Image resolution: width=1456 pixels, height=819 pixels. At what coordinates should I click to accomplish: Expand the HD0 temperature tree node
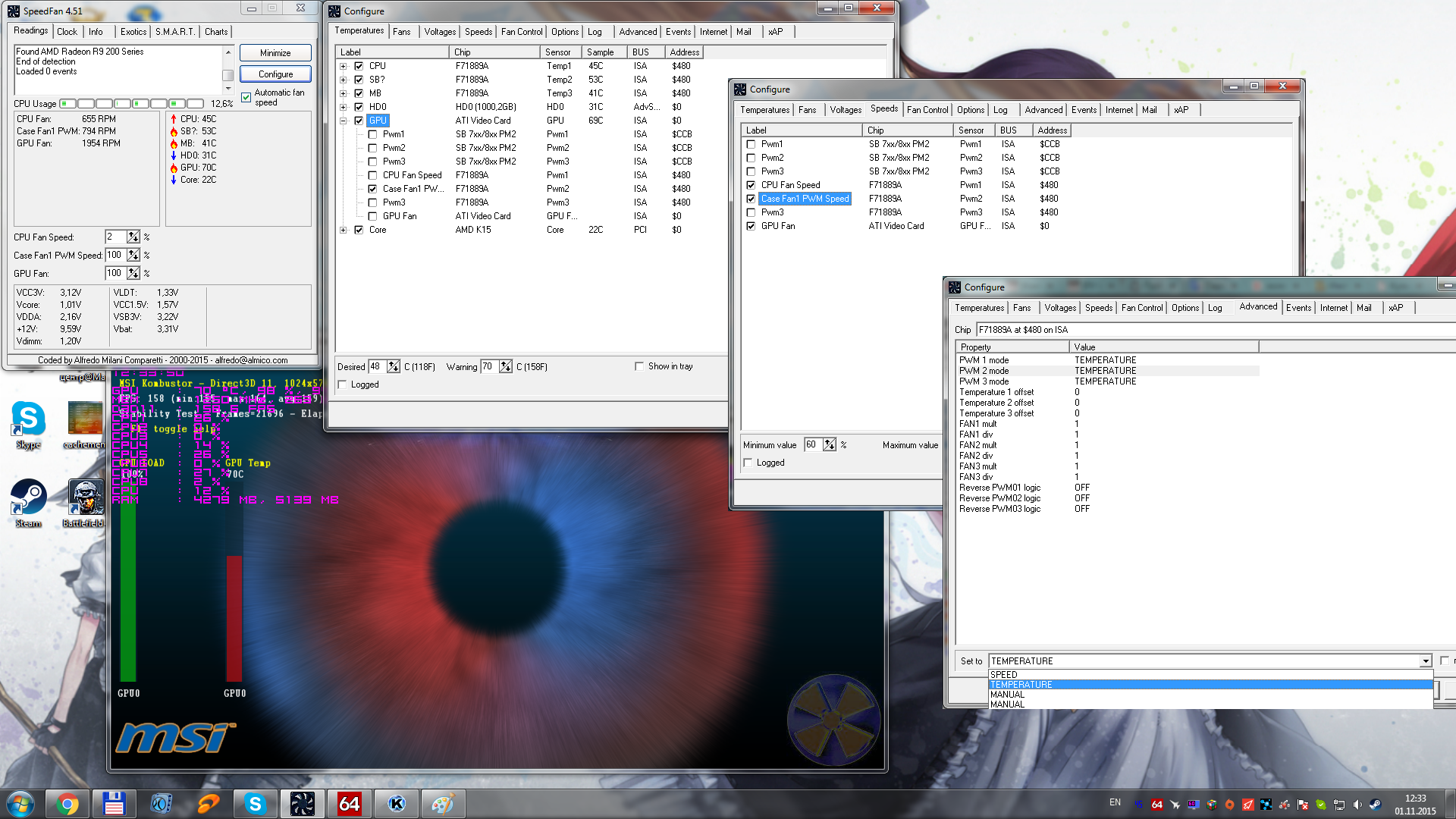click(344, 107)
